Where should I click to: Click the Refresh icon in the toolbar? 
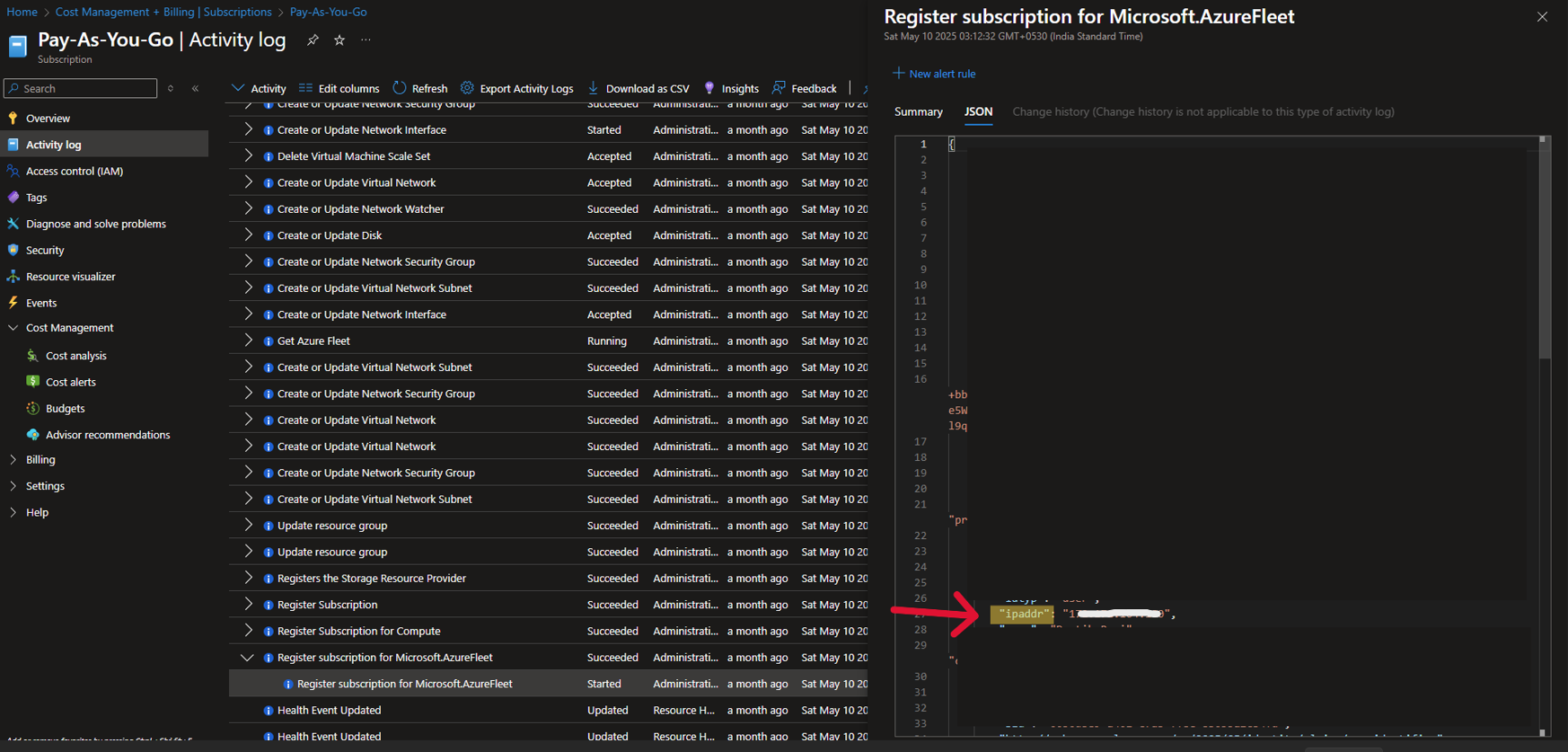(400, 88)
